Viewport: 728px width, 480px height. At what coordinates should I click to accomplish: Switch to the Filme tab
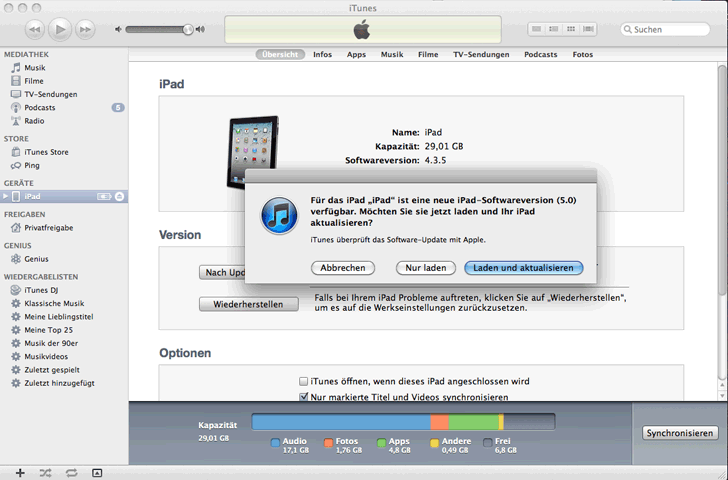(428, 54)
